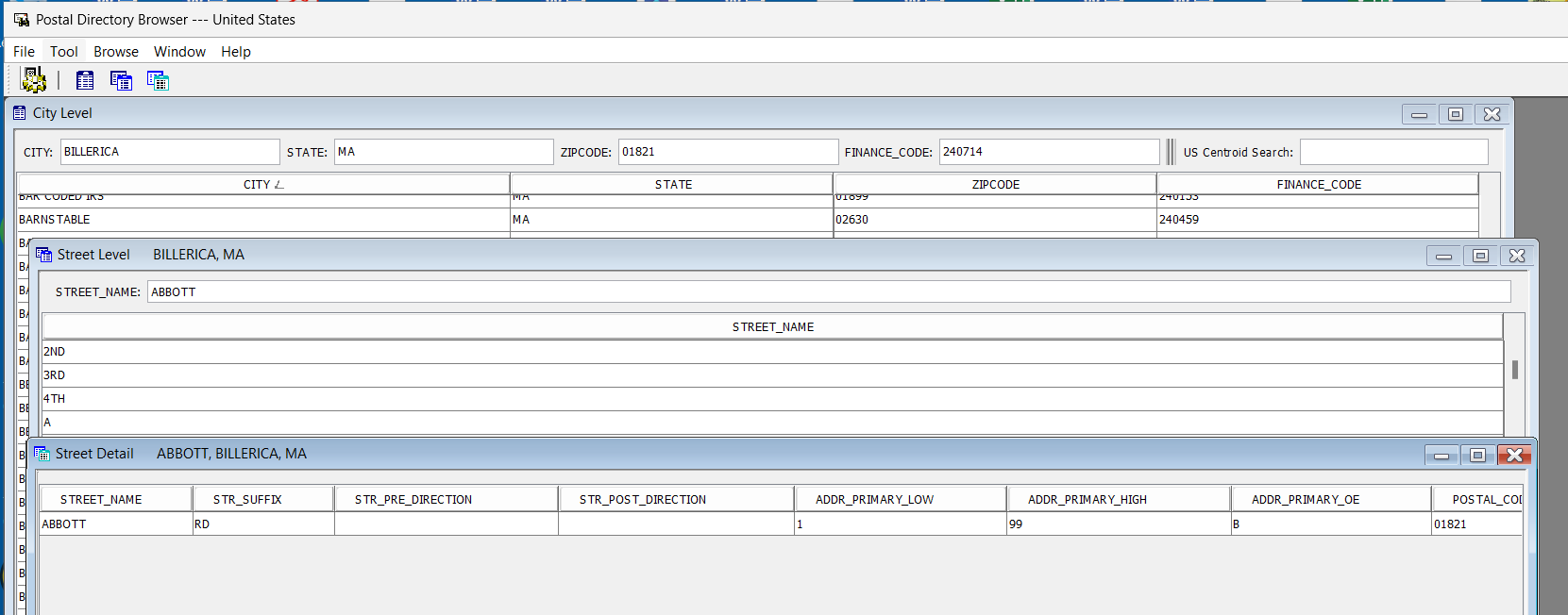Close the Street Detail window

1514,456
